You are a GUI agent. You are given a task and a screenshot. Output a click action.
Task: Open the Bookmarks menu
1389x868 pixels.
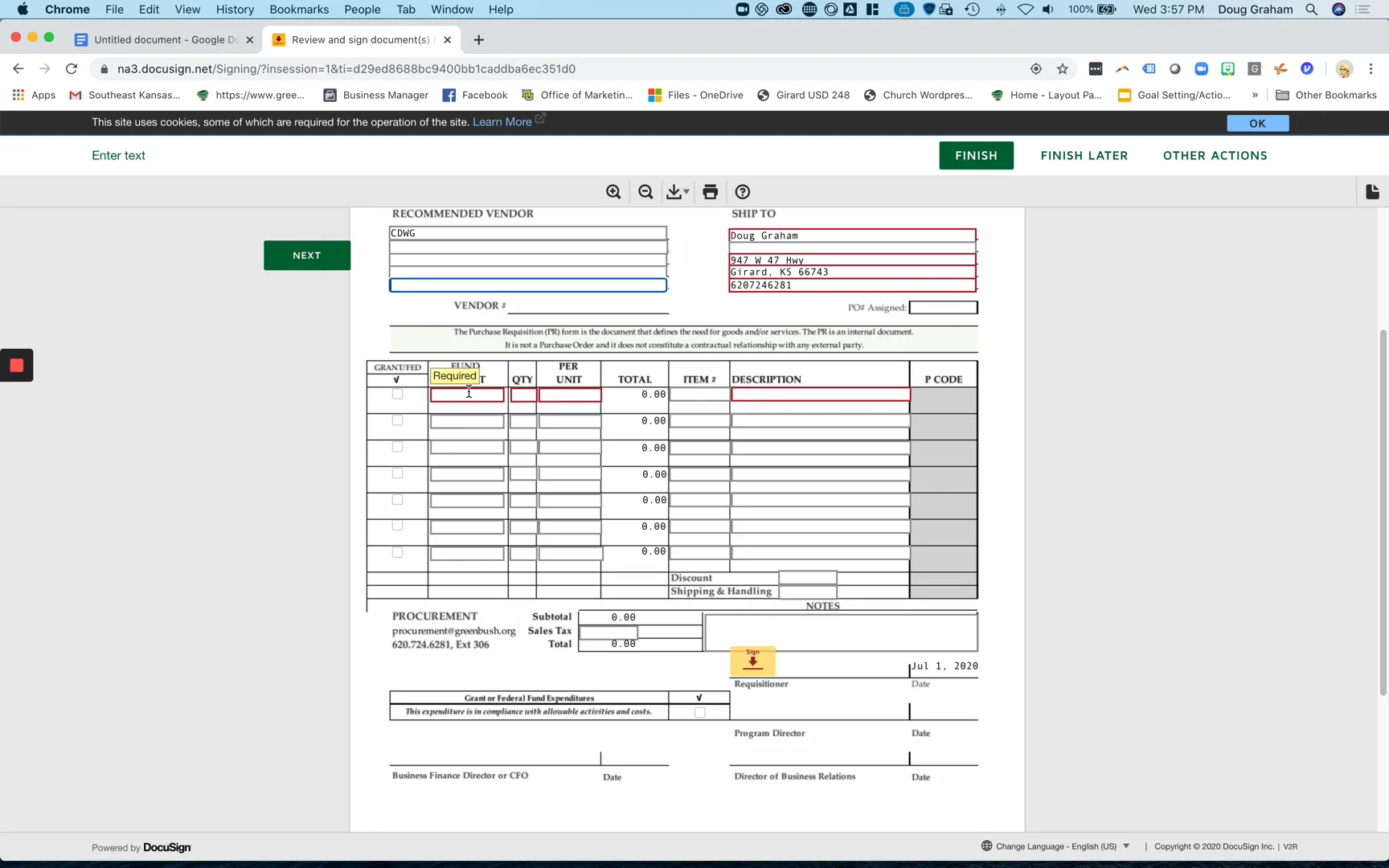299,9
